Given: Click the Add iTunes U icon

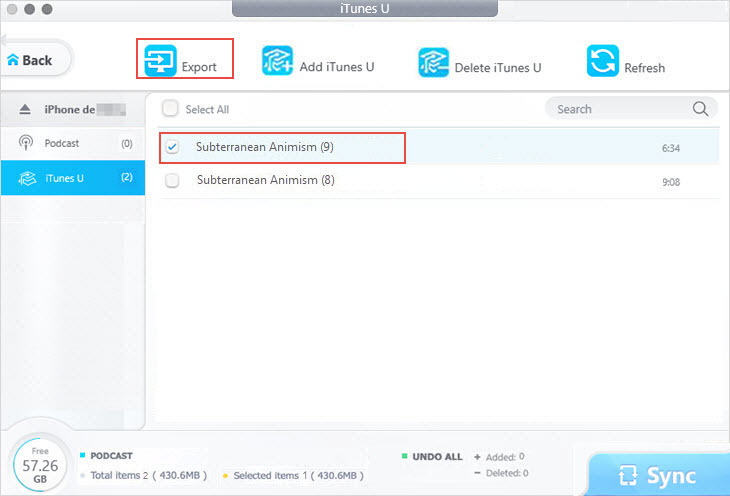Looking at the screenshot, I should pos(277,61).
